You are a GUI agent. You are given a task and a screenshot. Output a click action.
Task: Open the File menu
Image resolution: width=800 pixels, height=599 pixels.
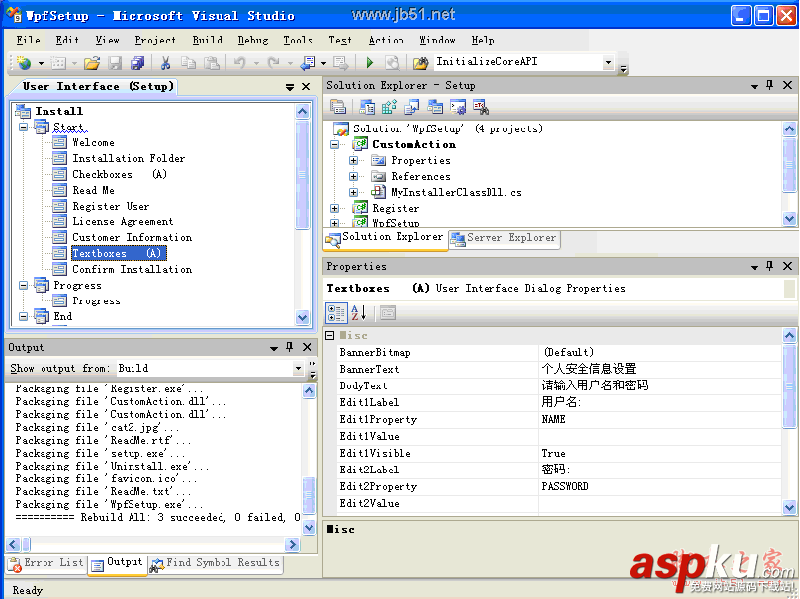[28, 40]
